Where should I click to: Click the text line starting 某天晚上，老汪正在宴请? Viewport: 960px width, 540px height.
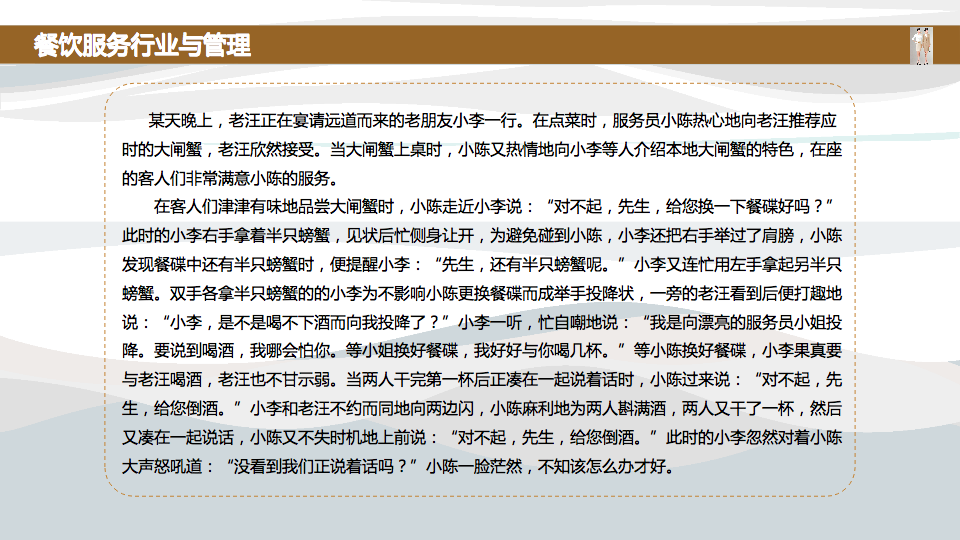pyautogui.click(x=492, y=121)
